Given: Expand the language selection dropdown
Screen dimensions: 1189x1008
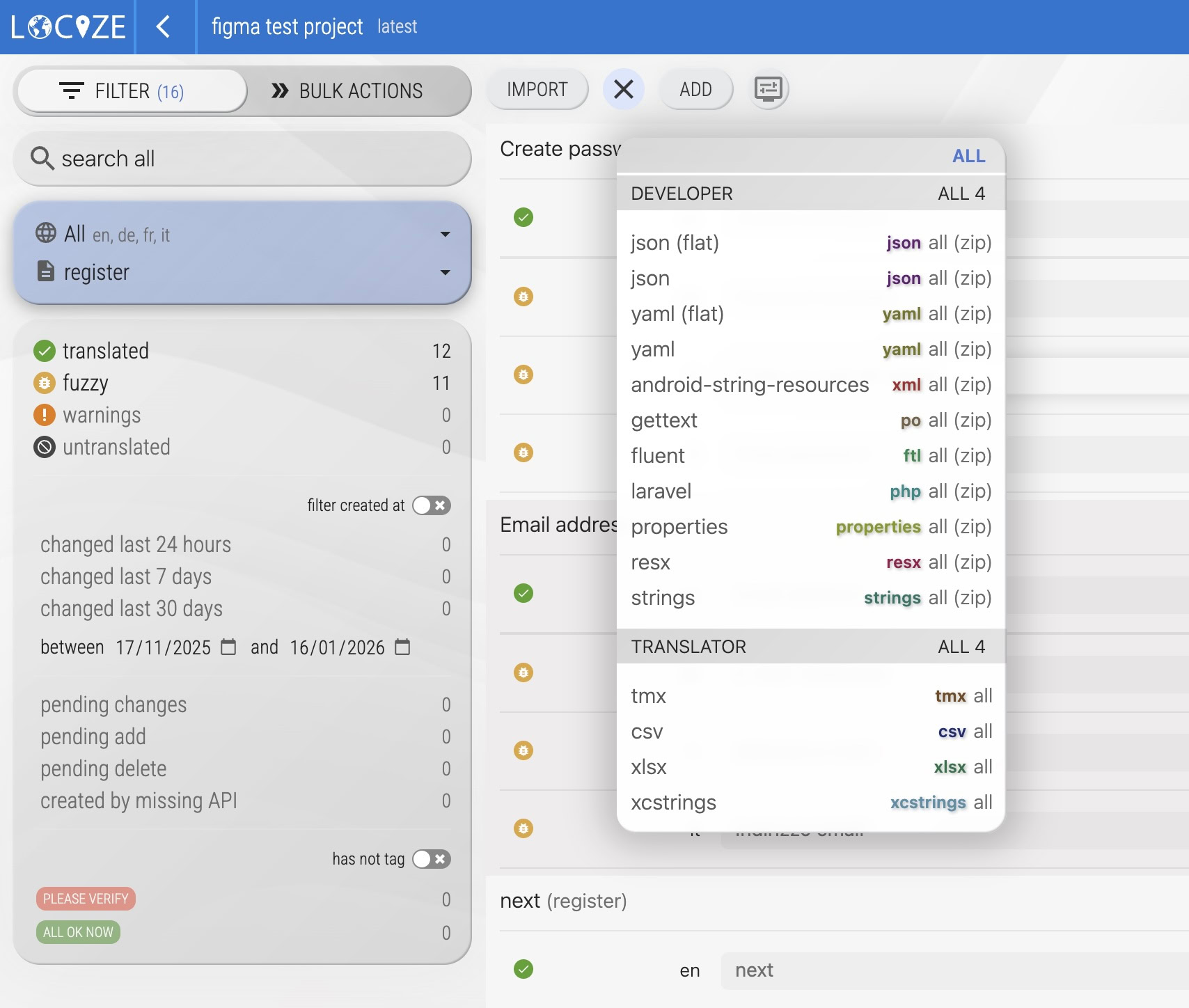Looking at the screenshot, I should (445, 235).
